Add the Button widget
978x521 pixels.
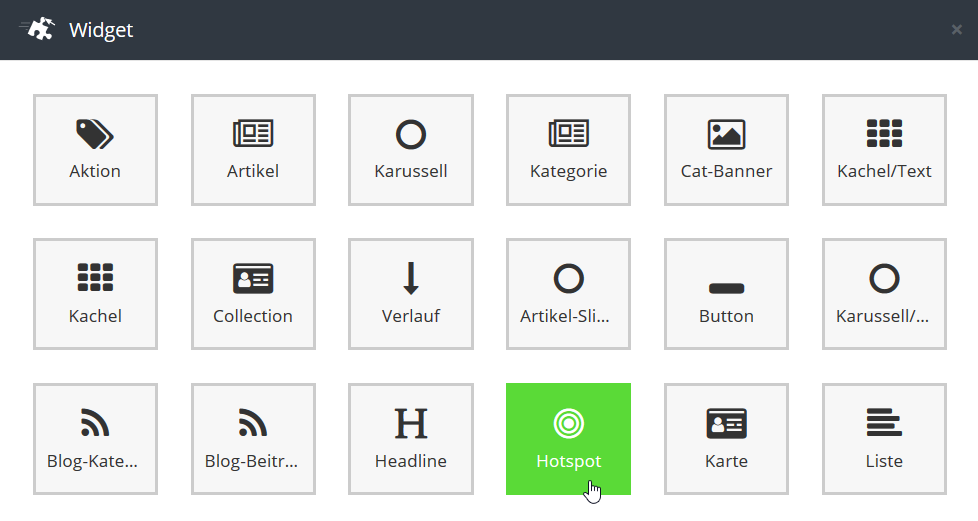click(x=727, y=294)
